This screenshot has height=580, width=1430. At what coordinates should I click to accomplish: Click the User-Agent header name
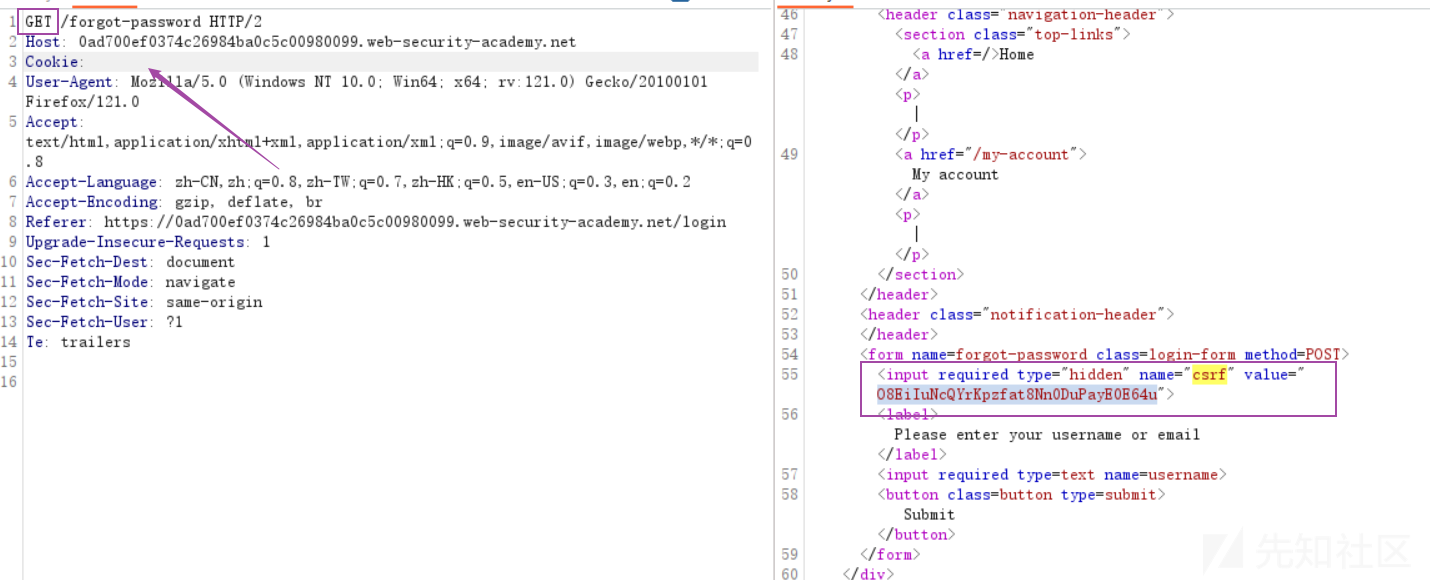pyautogui.click(x=71, y=81)
